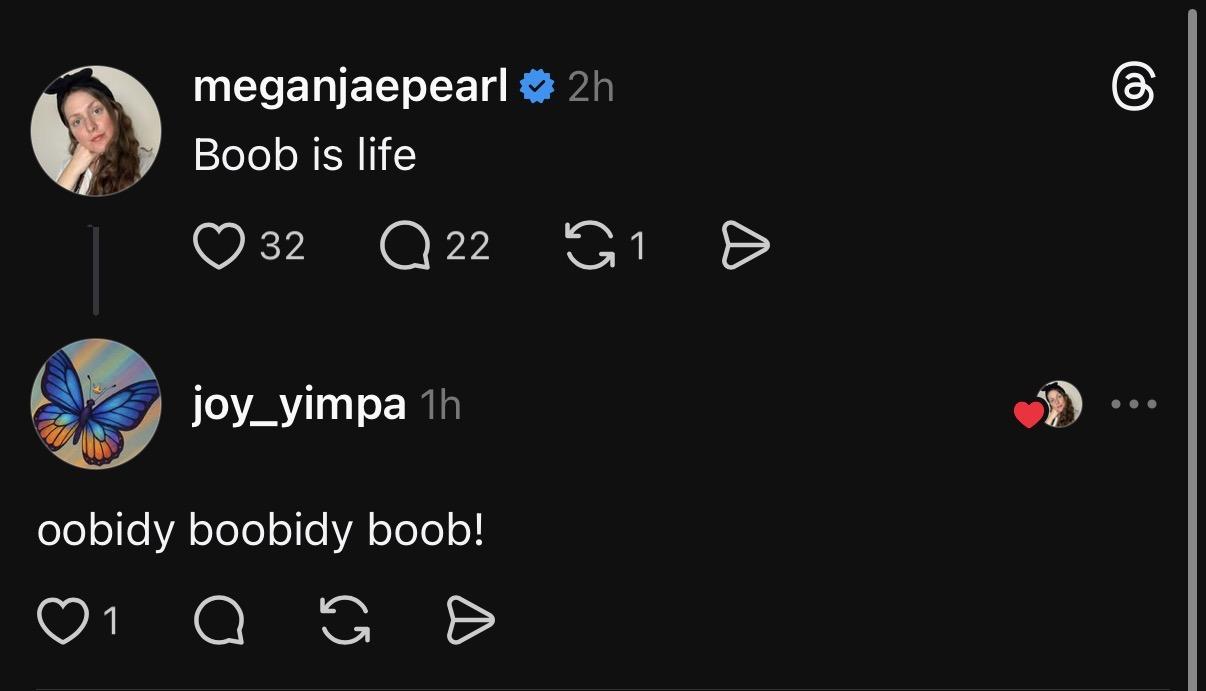The image size is (1206, 691).
Task: Share joy_yimpa's reply via send icon
Action: pyautogui.click(x=469, y=622)
